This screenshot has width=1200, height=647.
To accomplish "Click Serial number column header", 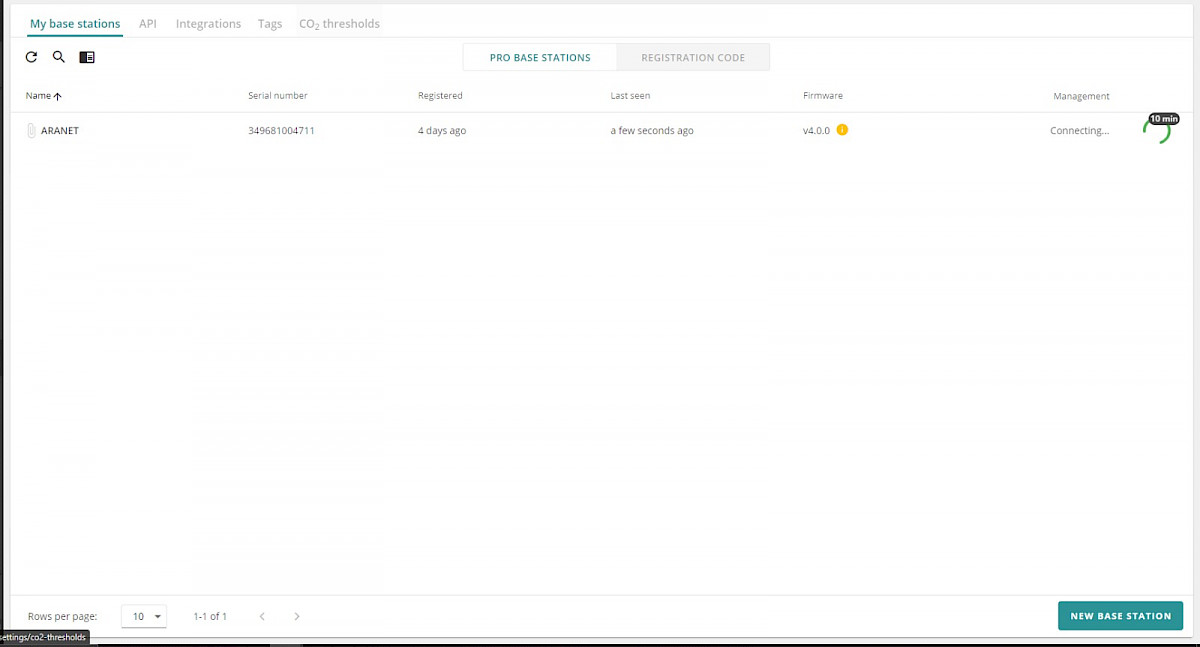I will coord(278,96).
